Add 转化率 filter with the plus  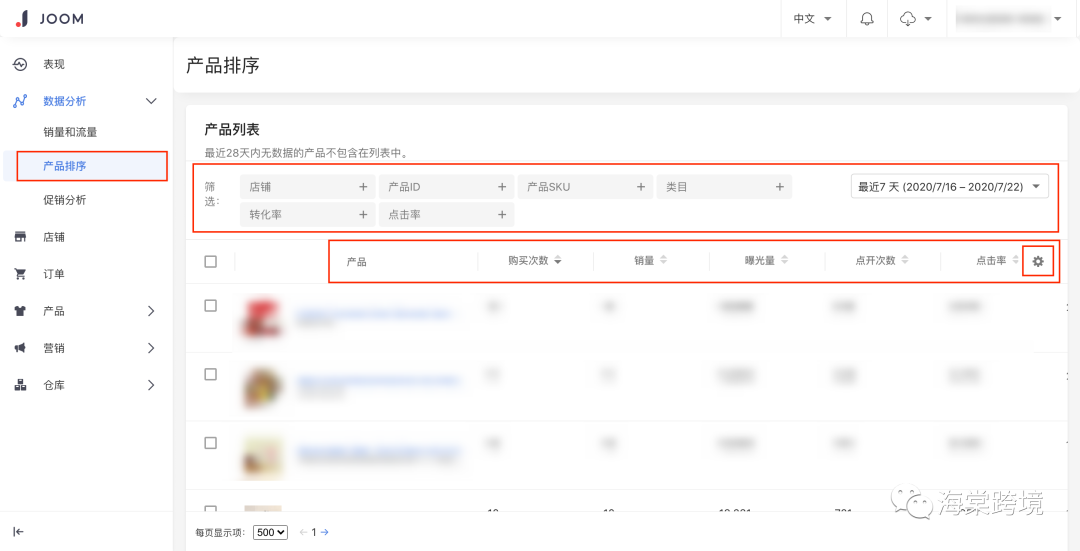click(363, 215)
